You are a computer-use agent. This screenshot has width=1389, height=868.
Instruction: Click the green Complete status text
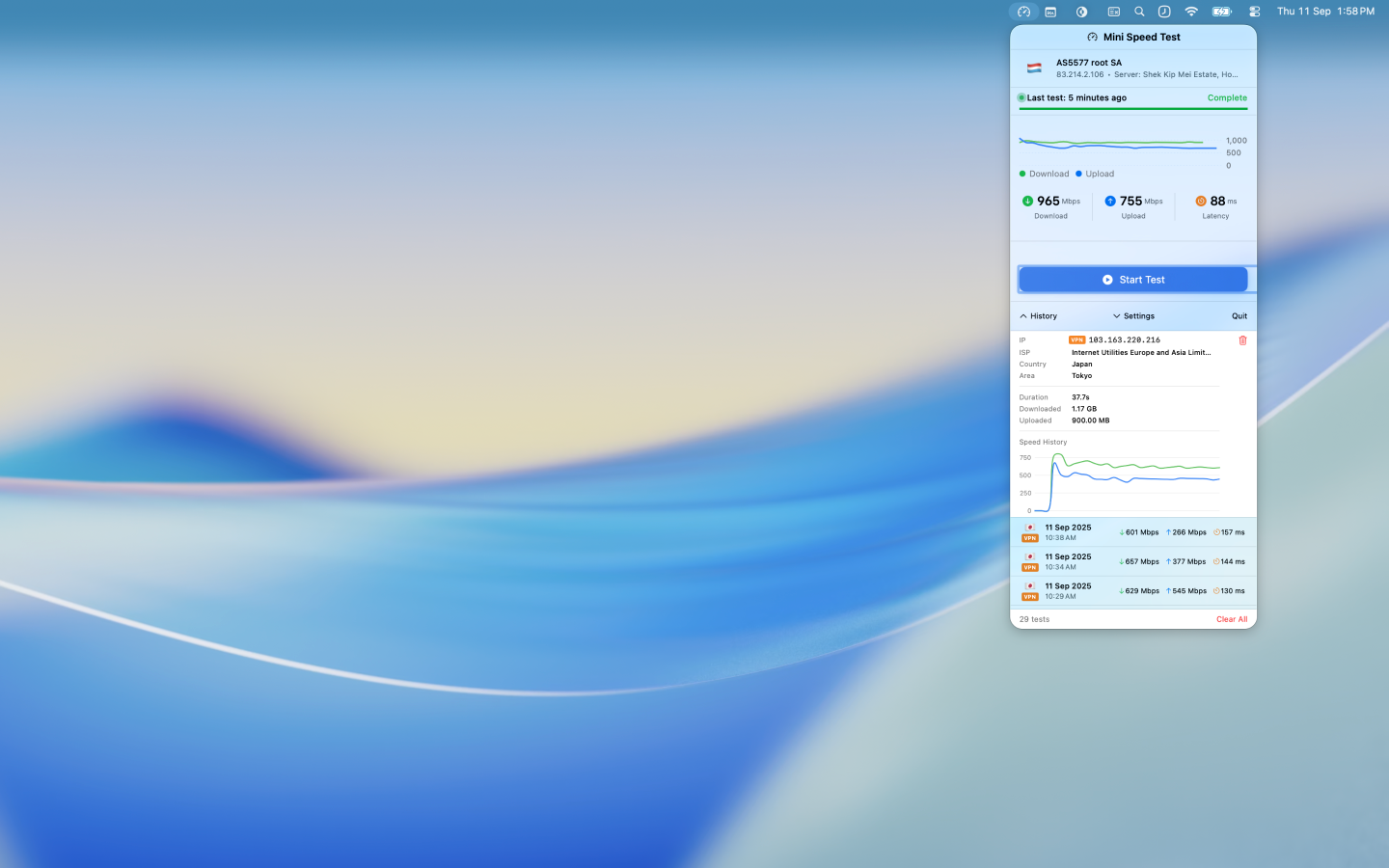(1227, 97)
